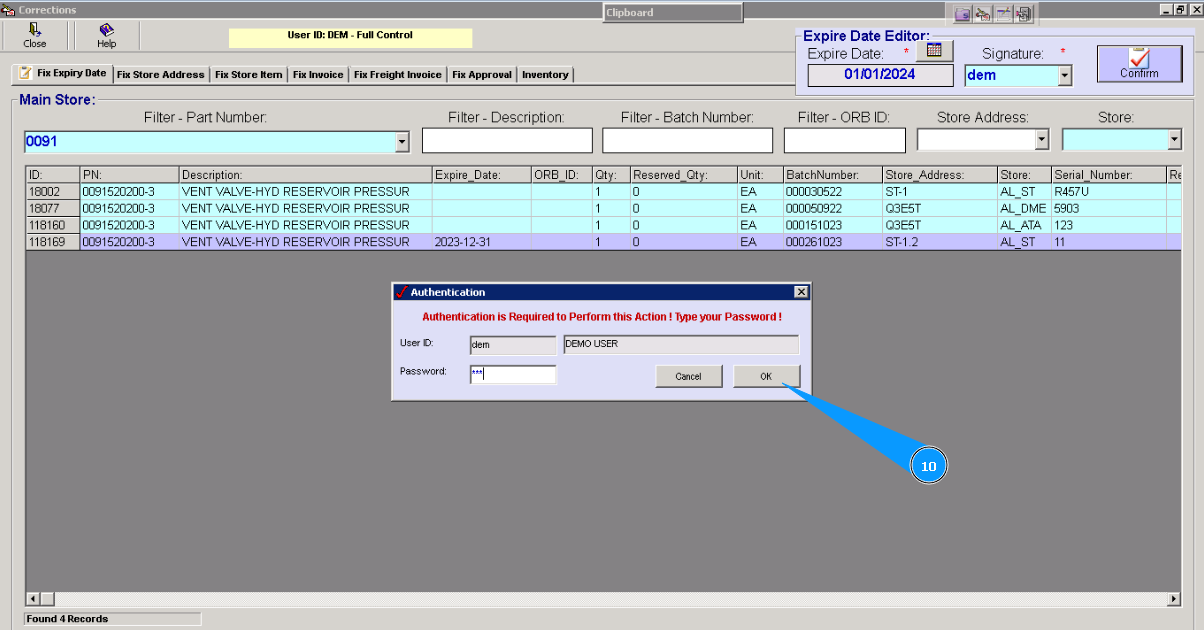Screen dimensions: 1204x633
Task: Click the Confirm checkmark button
Action: [x=1139, y=62]
